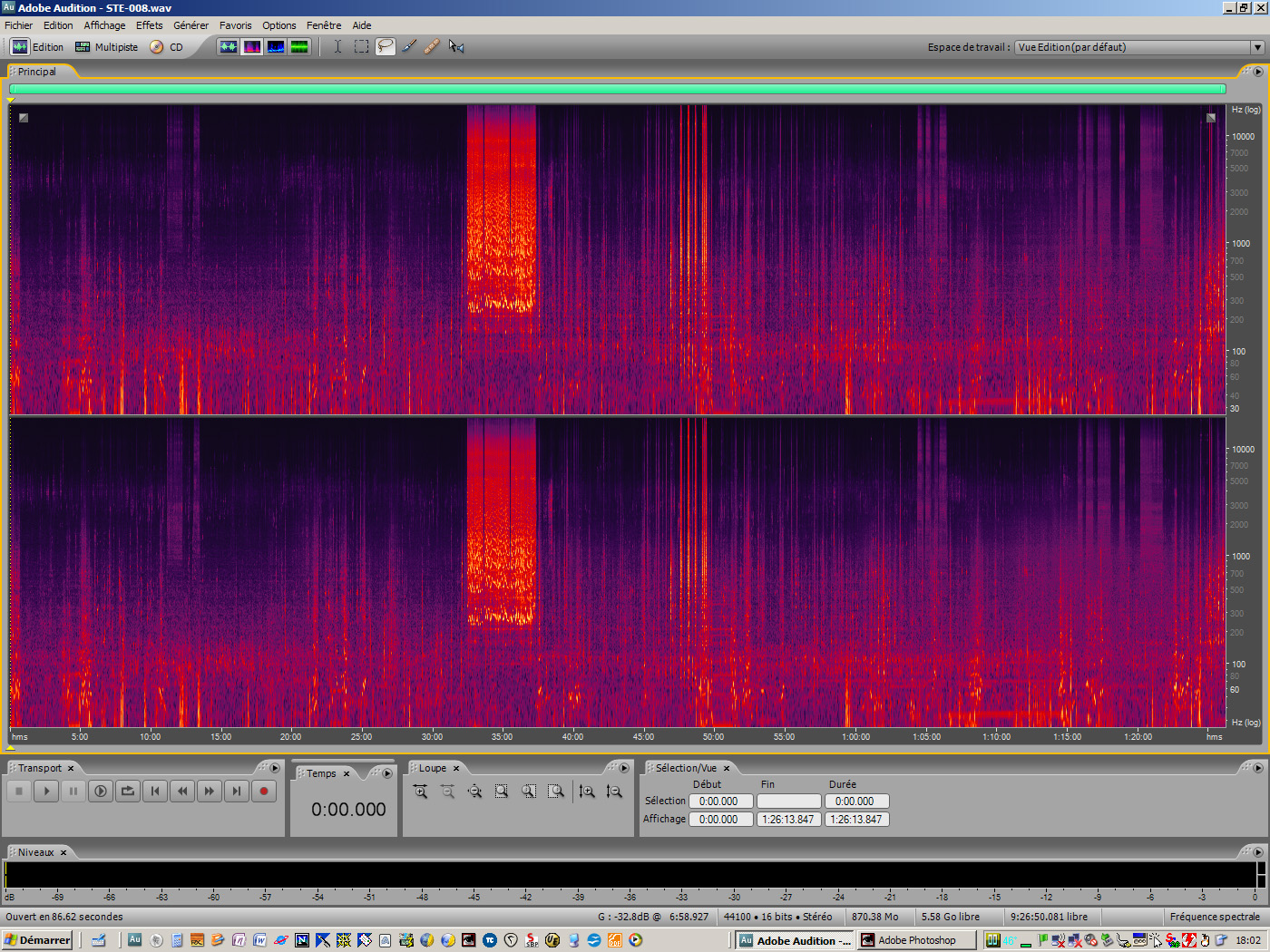Screen dimensions: 1270x952
Task: Toggle loop playback mode in Transport
Action: click(x=128, y=792)
